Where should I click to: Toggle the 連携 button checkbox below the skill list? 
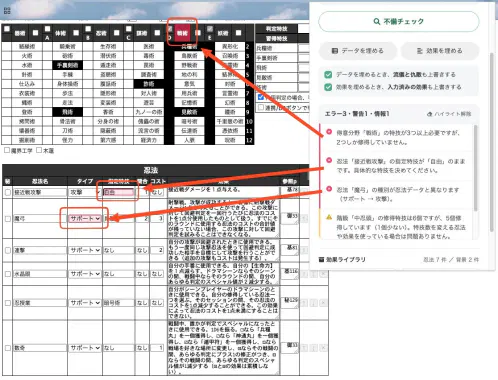261,107
